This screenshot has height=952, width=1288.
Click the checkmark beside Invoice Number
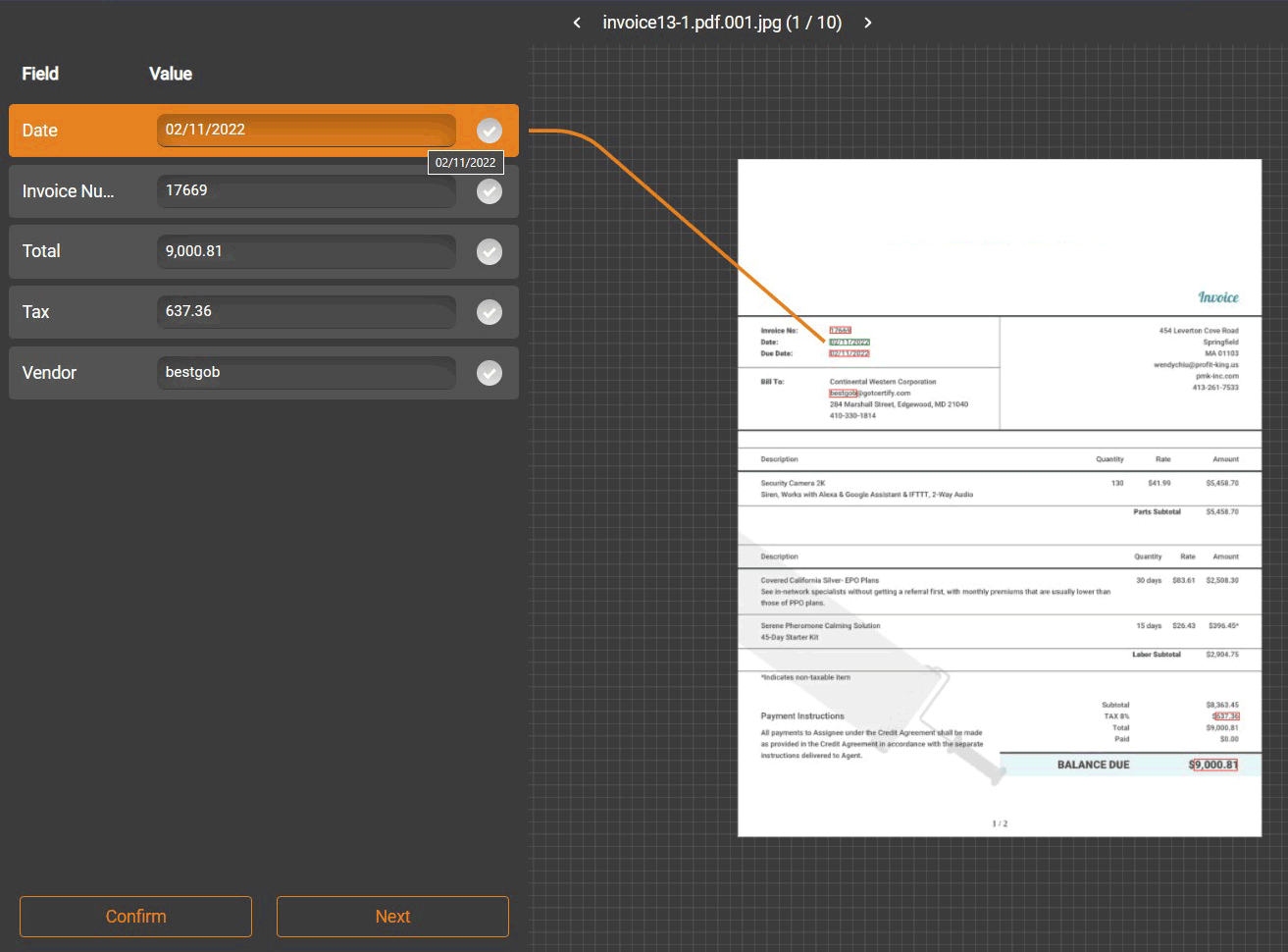(x=489, y=191)
